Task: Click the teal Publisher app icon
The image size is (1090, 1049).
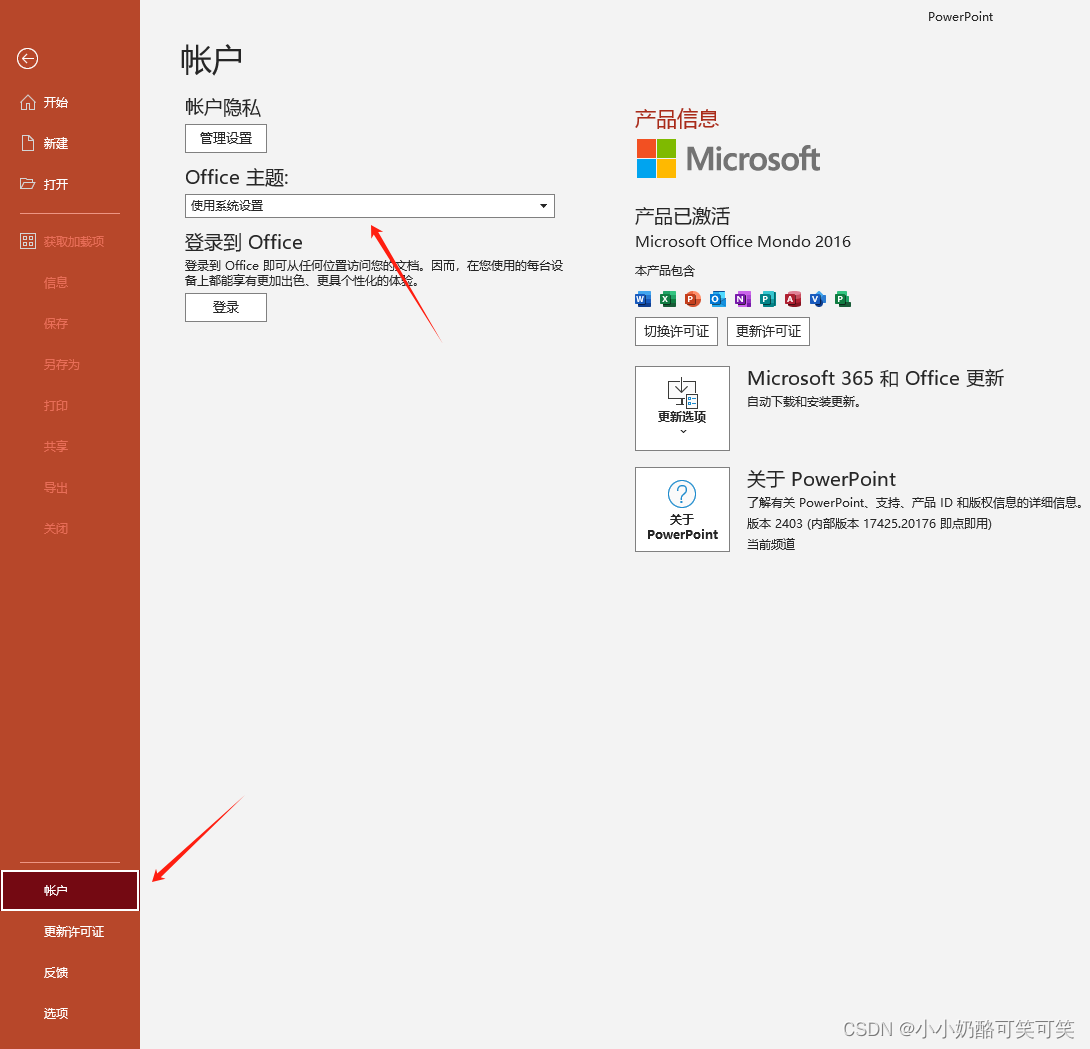Action: tap(767, 299)
